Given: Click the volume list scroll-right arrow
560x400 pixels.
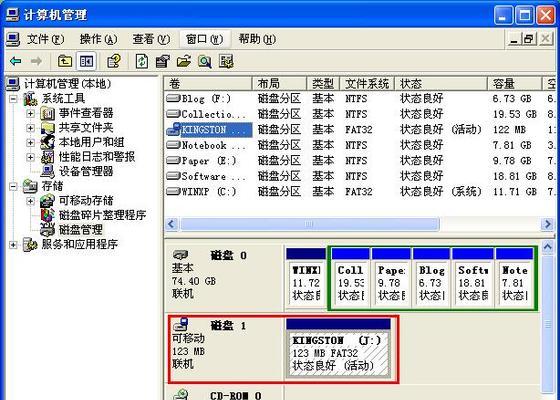Looking at the screenshot, I should 548,224.
